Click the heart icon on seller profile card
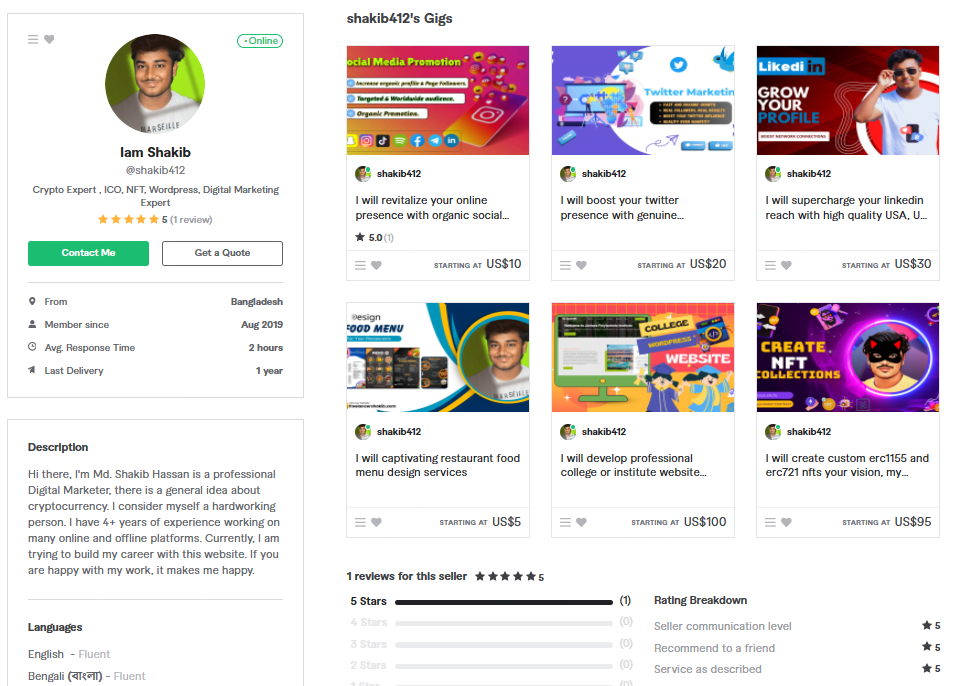 [49, 40]
